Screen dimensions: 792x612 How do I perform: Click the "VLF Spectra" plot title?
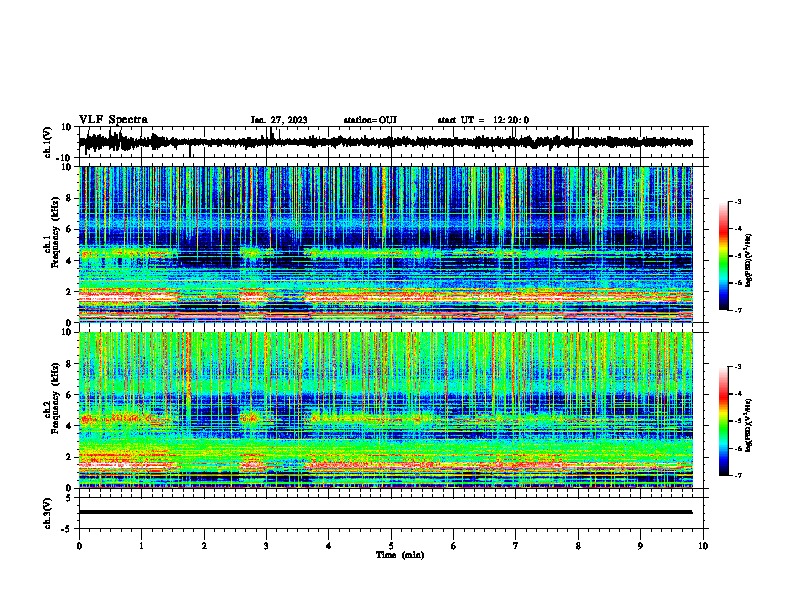[x=113, y=120]
